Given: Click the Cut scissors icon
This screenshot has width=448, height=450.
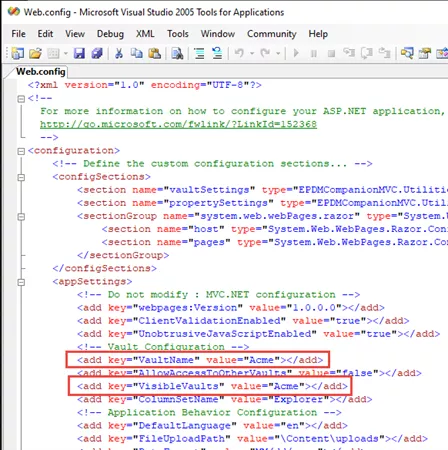Looking at the screenshot, I should [x=119, y=53].
